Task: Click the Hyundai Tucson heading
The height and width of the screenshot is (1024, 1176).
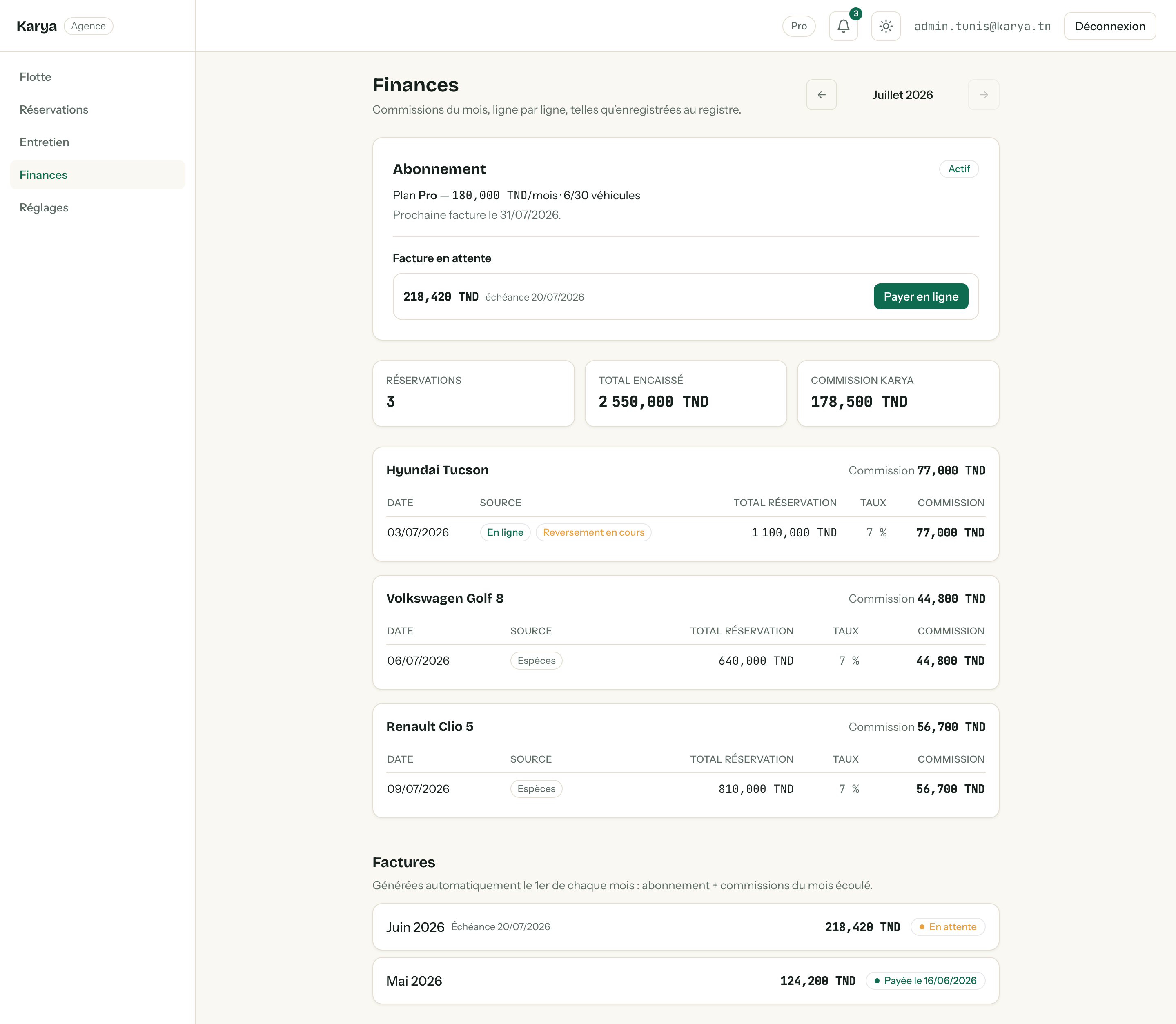Action: [x=437, y=470]
